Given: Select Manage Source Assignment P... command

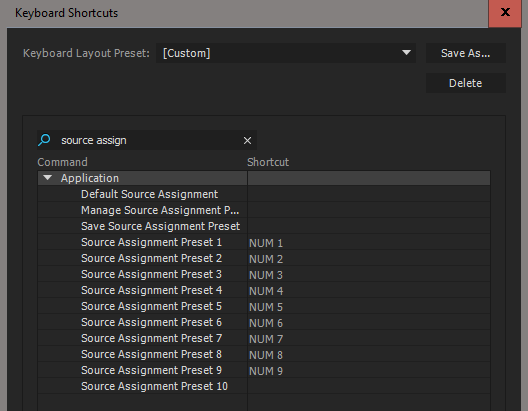Looking at the screenshot, I should pos(160,210).
